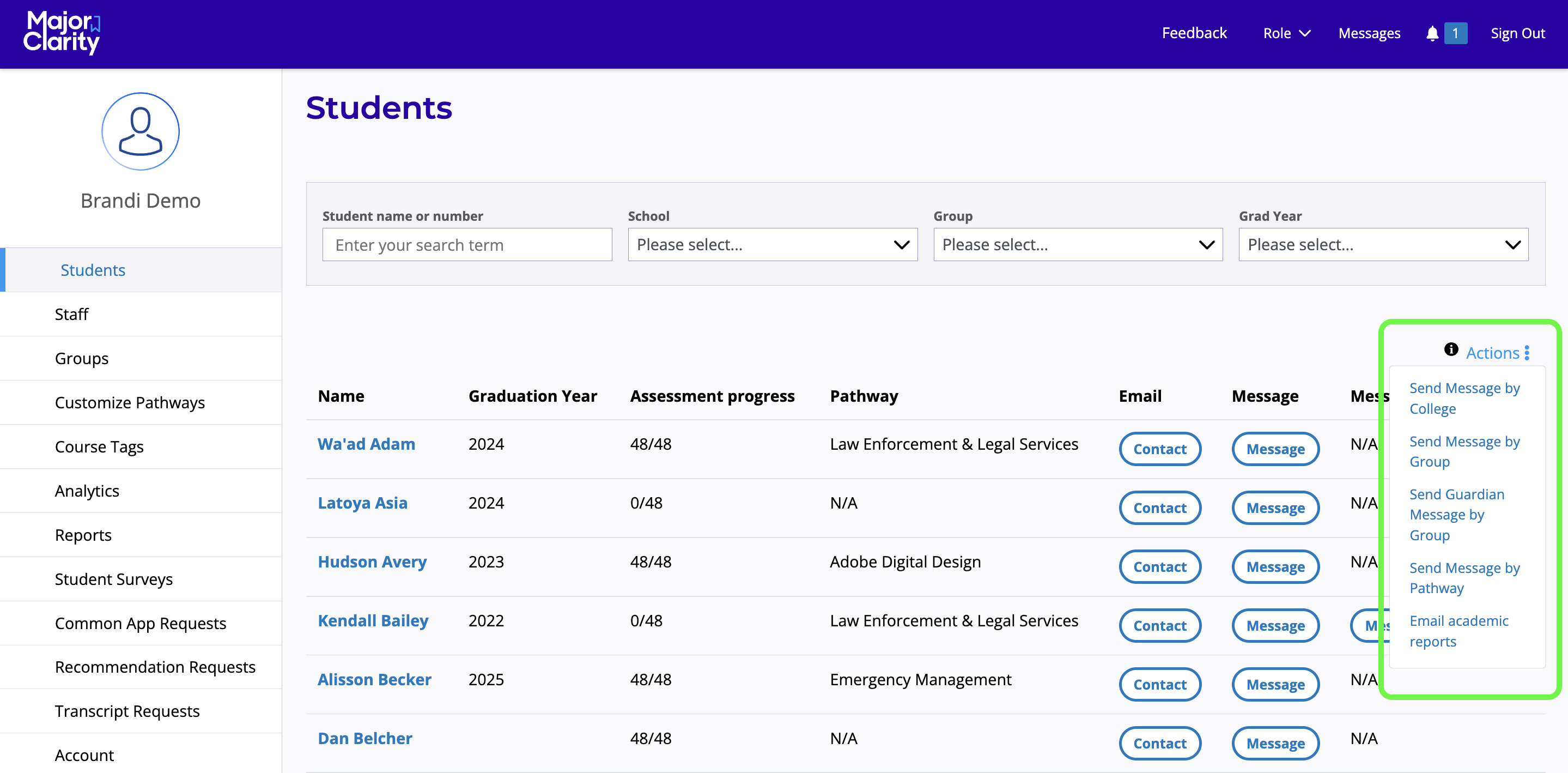Click the Actions three-dot menu icon
This screenshot has width=1568, height=773.
tap(1526, 353)
